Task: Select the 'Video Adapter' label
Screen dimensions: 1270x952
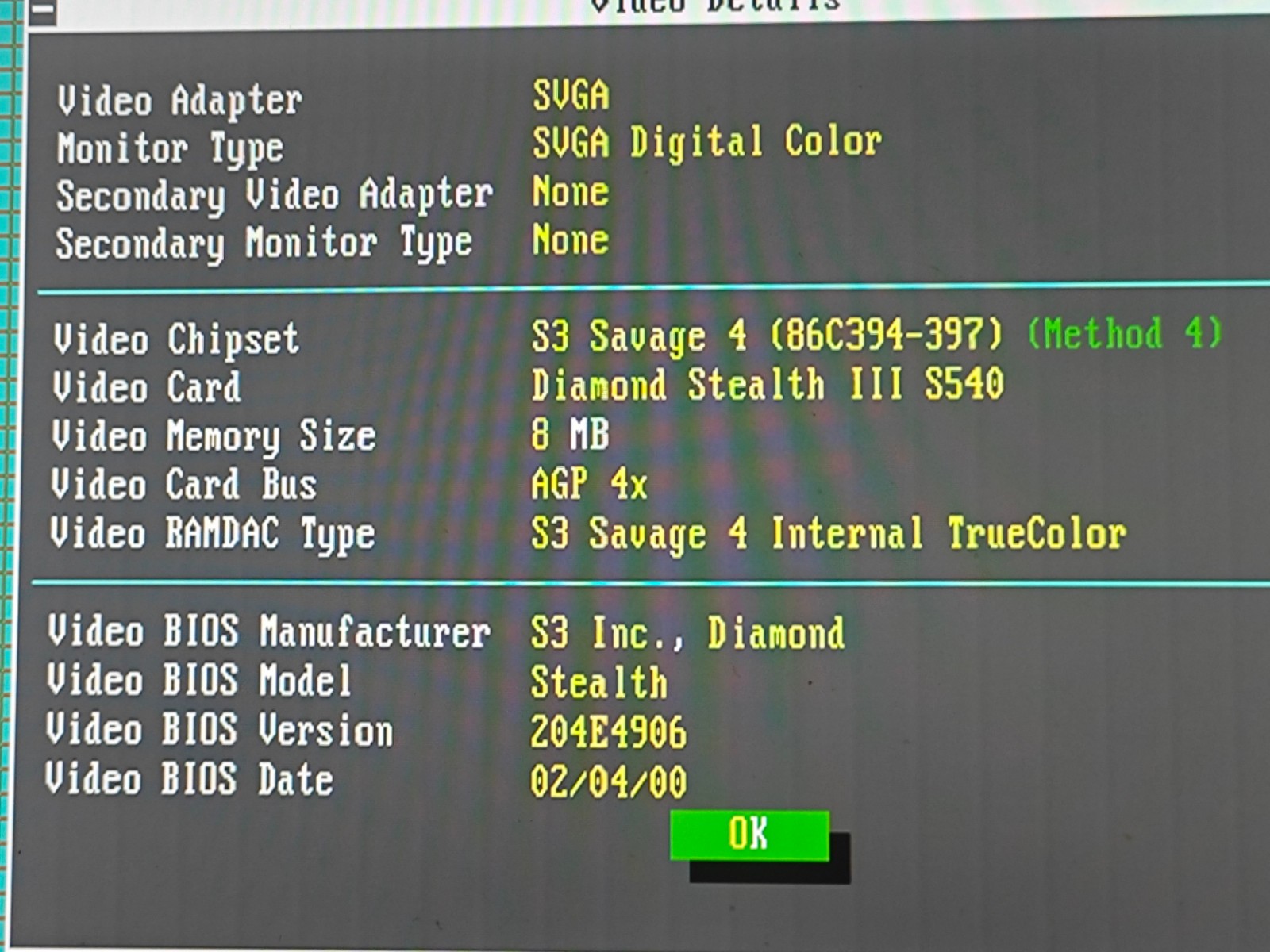Action: click(x=179, y=102)
